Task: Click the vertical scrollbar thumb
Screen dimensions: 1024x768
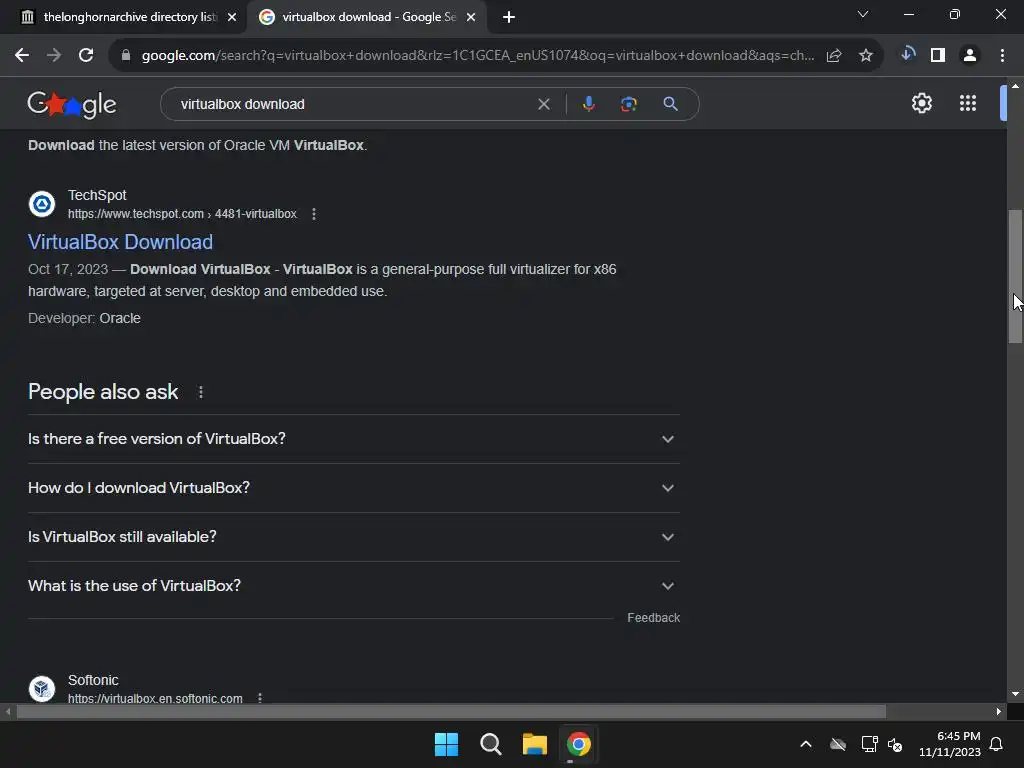Action: 1015,276
